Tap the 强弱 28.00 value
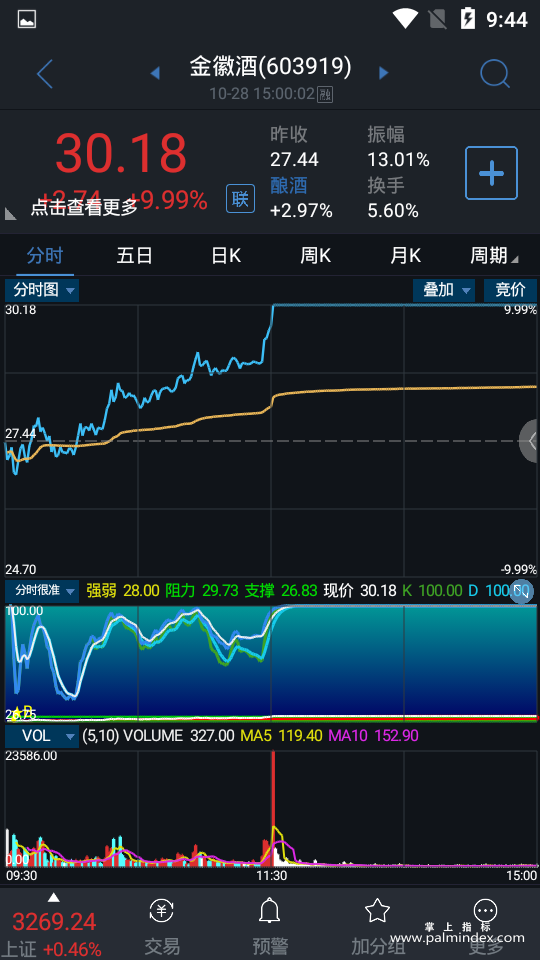The image size is (540, 960). coord(122,591)
